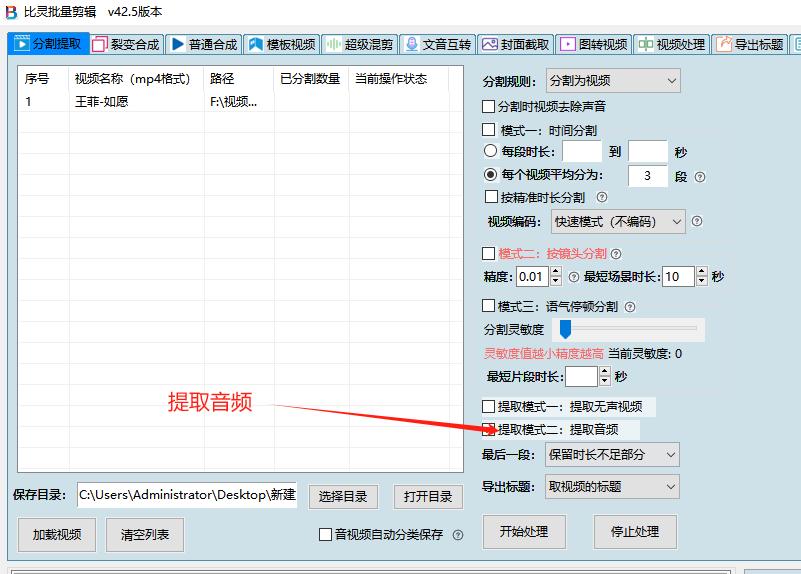Click help icon next to 视频编码 dropdown
The image size is (801, 574).
point(697,221)
